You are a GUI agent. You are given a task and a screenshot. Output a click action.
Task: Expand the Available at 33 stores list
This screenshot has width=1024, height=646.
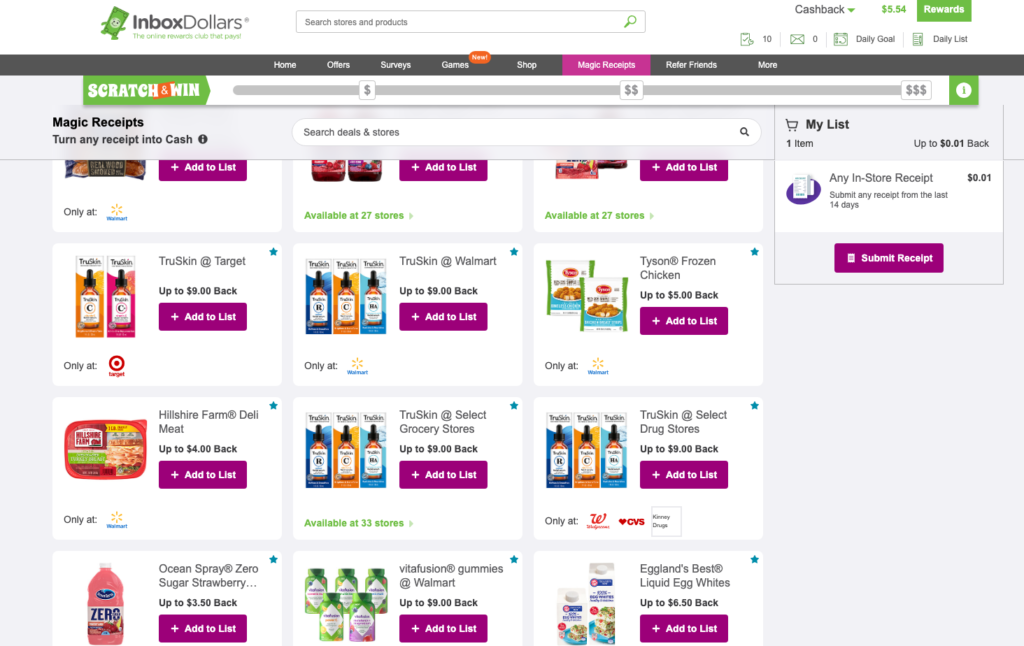(357, 522)
